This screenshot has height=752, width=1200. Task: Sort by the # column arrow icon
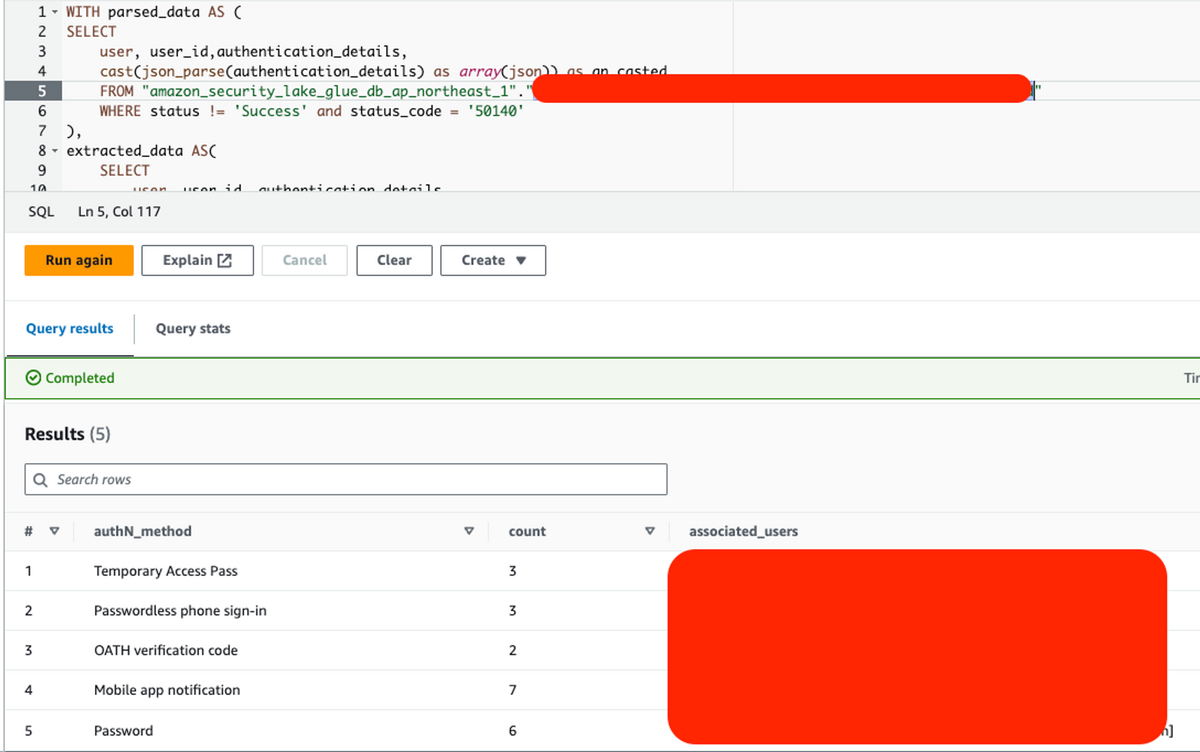tap(55, 531)
